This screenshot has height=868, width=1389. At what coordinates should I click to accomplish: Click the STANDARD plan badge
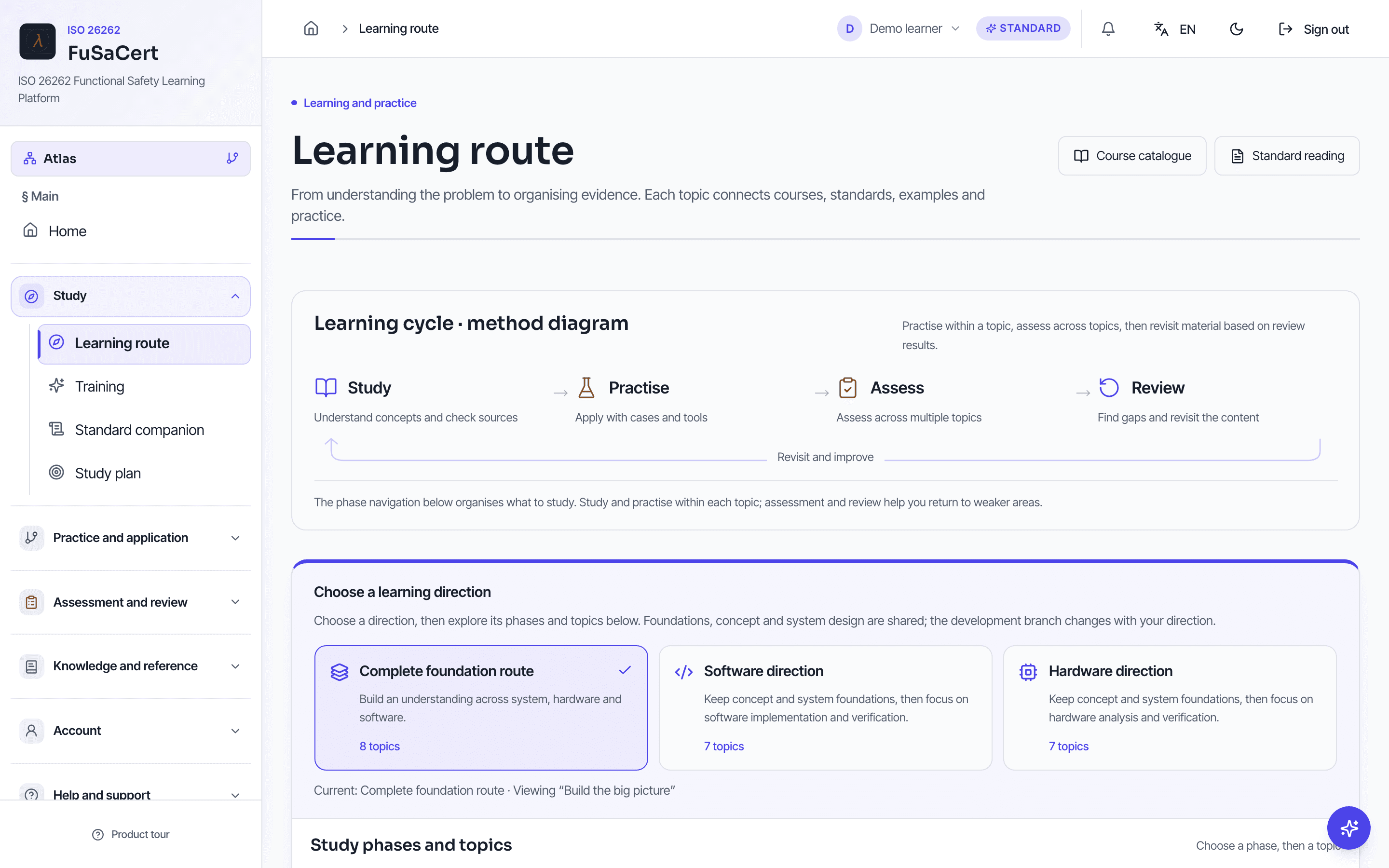[x=1023, y=28]
